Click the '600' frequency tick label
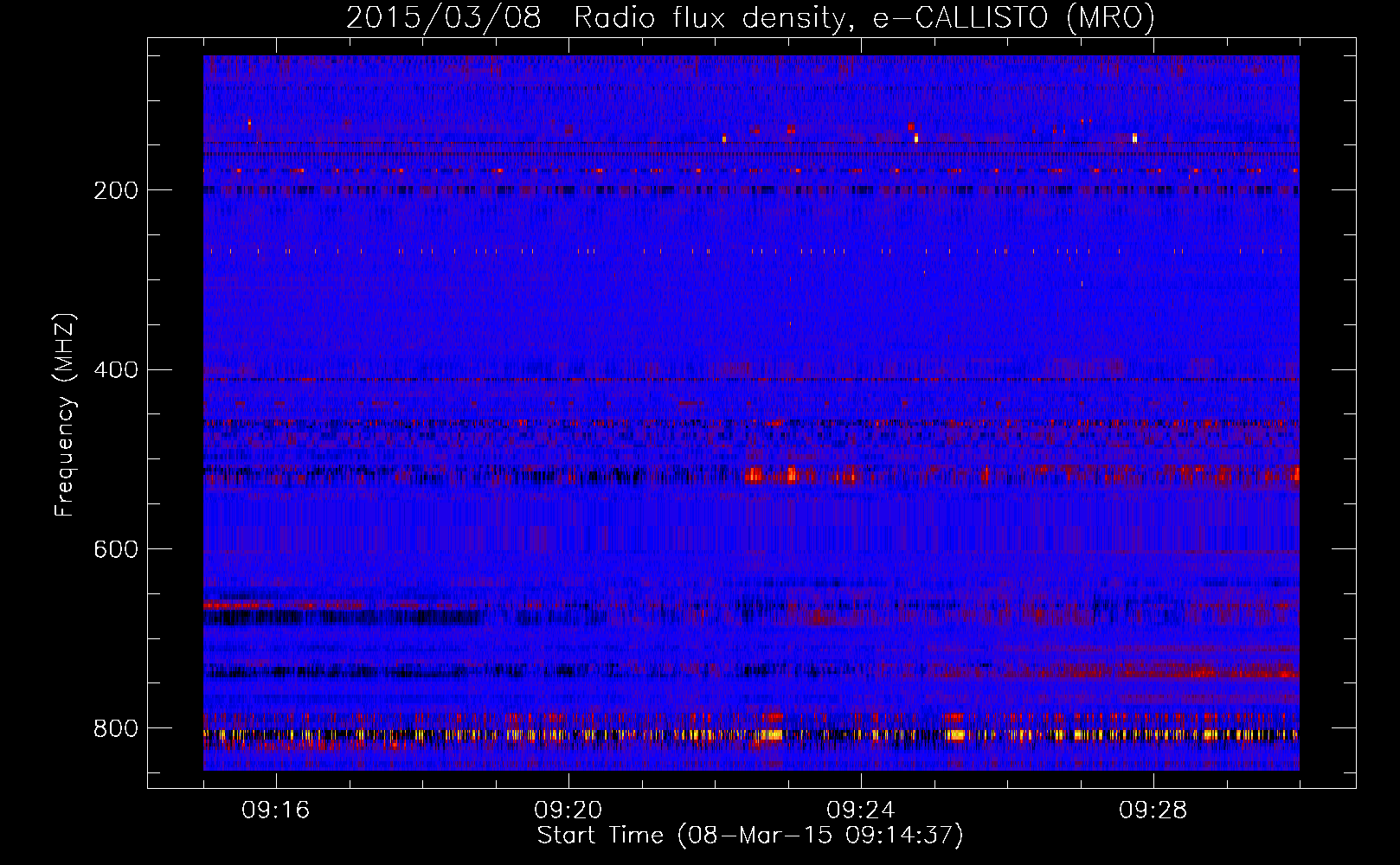The height and width of the screenshot is (865, 1400). click(x=116, y=549)
